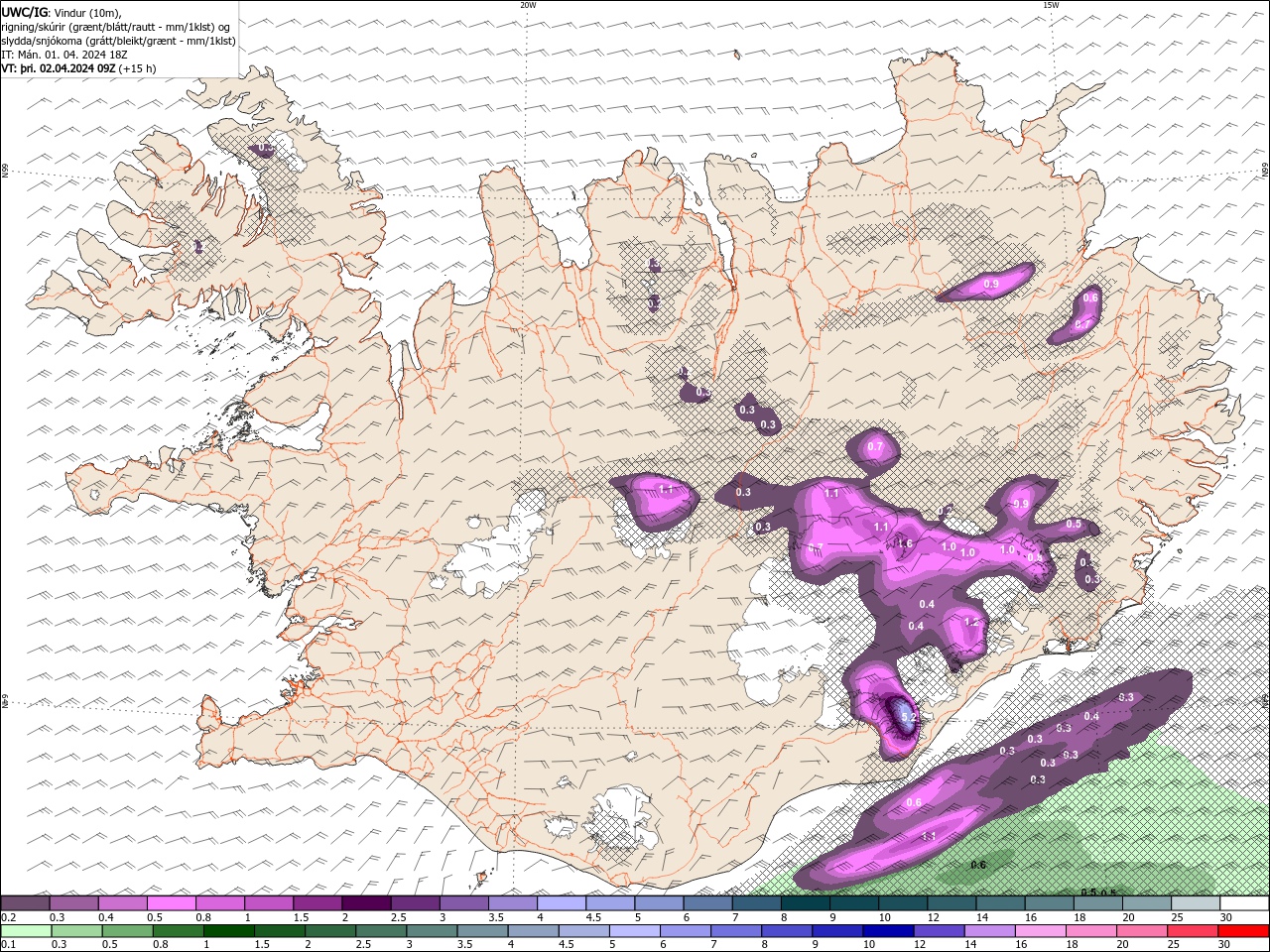Choose the deep blue 10–12 swatch in lower legend row
The width and height of the screenshot is (1270, 952).
point(889,931)
